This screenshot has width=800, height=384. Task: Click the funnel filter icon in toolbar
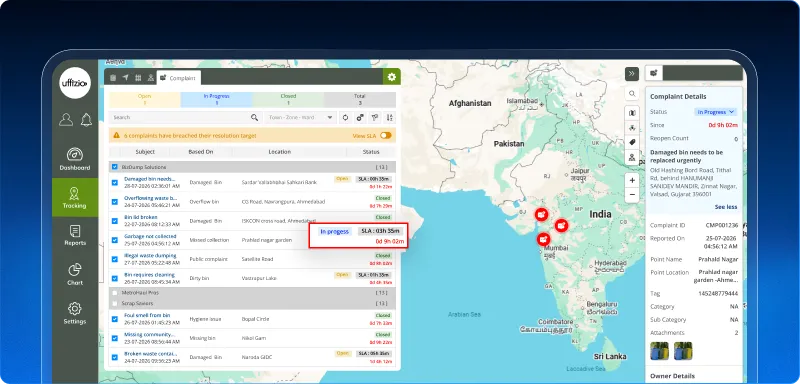click(x=375, y=117)
